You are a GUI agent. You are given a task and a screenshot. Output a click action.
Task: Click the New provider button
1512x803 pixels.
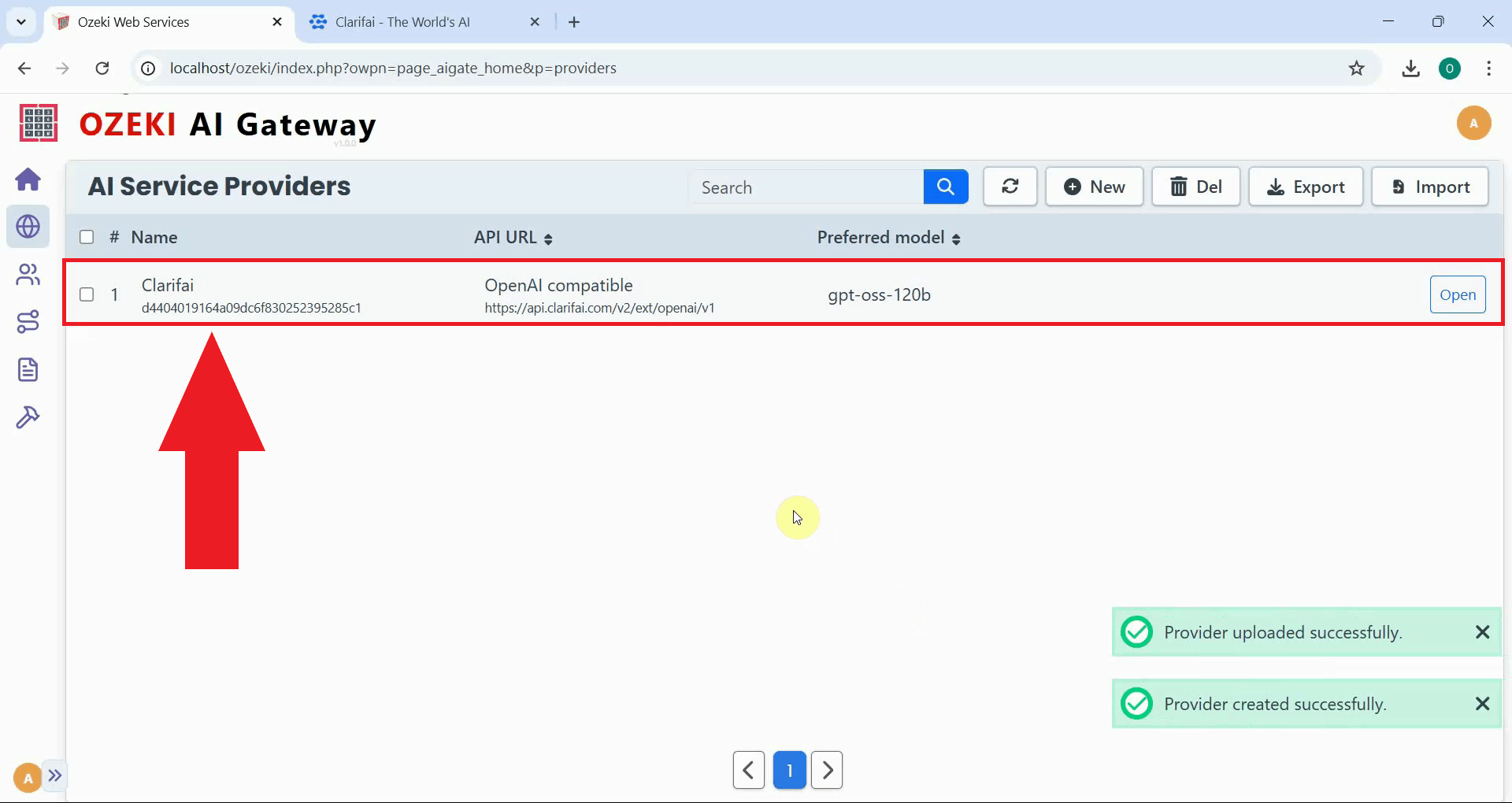[x=1094, y=187]
